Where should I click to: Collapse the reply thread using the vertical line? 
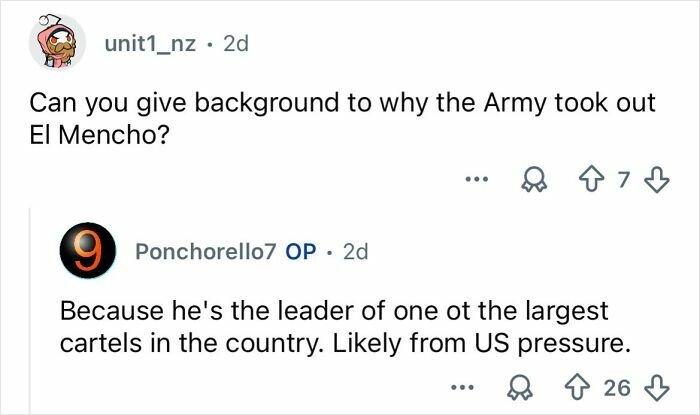click(x=29, y=310)
